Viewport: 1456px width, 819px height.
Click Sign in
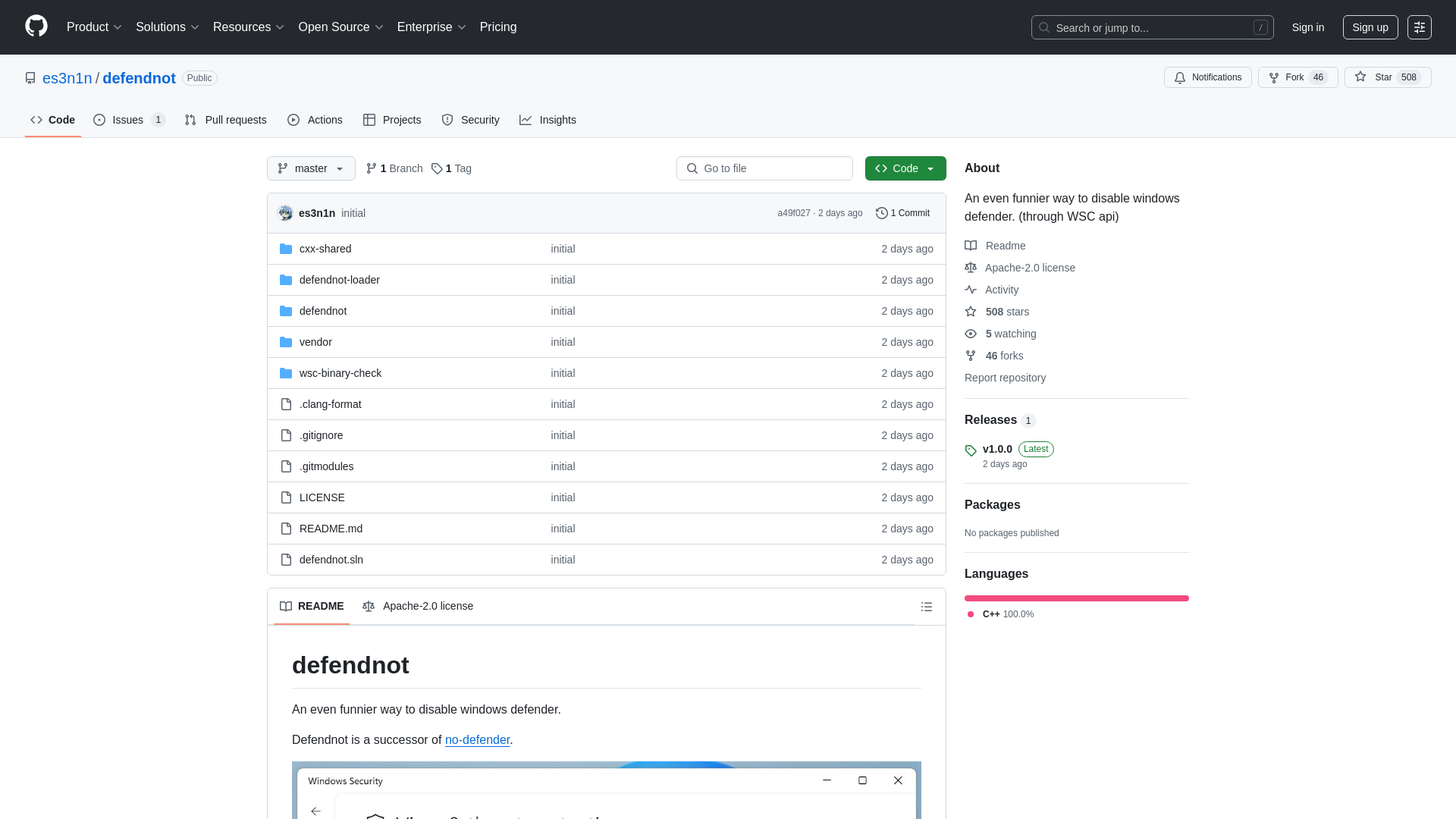(x=1307, y=27)
